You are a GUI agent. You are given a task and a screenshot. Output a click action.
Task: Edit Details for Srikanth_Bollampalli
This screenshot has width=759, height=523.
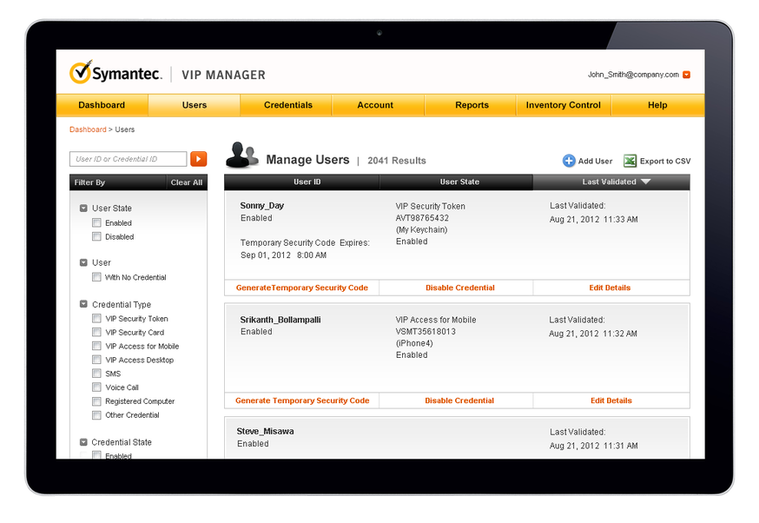(x=611, y=400)
